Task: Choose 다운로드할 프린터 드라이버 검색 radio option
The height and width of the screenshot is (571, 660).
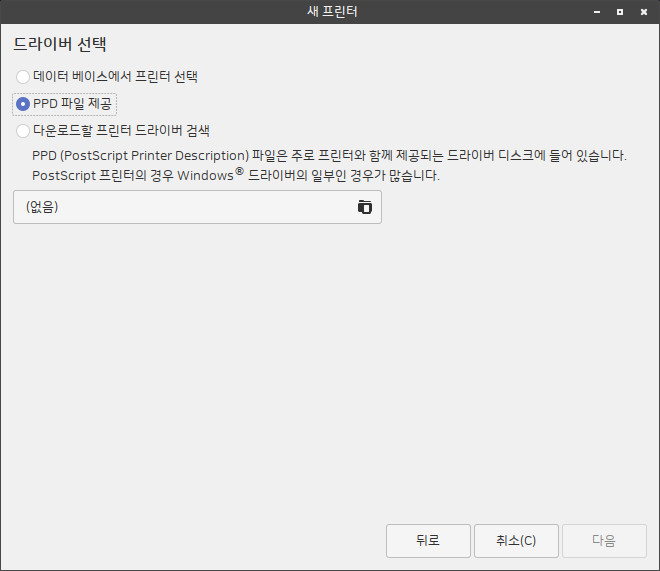Action: pos(23,130)
